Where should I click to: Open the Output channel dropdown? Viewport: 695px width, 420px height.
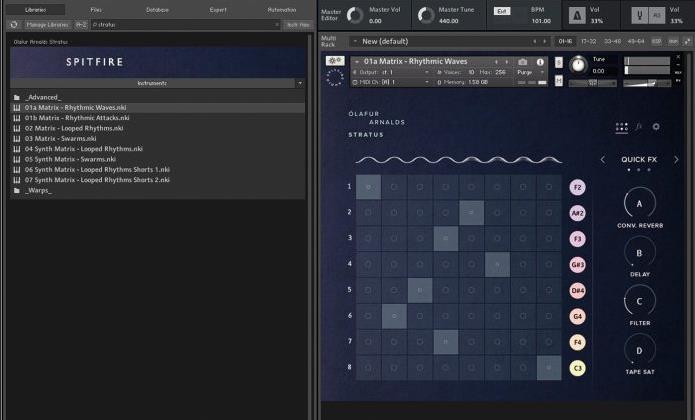point(426,72)
